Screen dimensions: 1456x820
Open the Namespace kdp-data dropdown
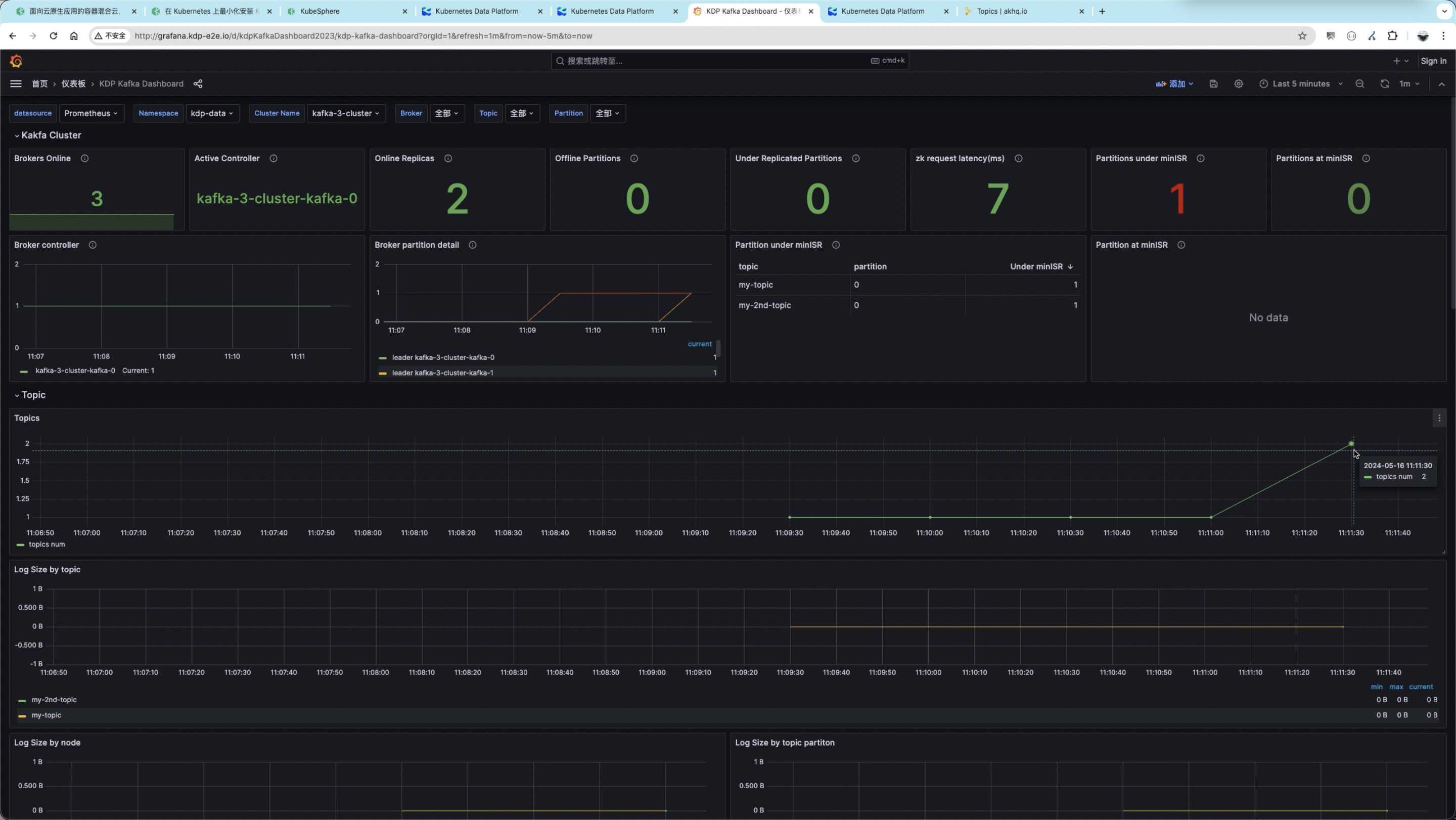point(212,113)
